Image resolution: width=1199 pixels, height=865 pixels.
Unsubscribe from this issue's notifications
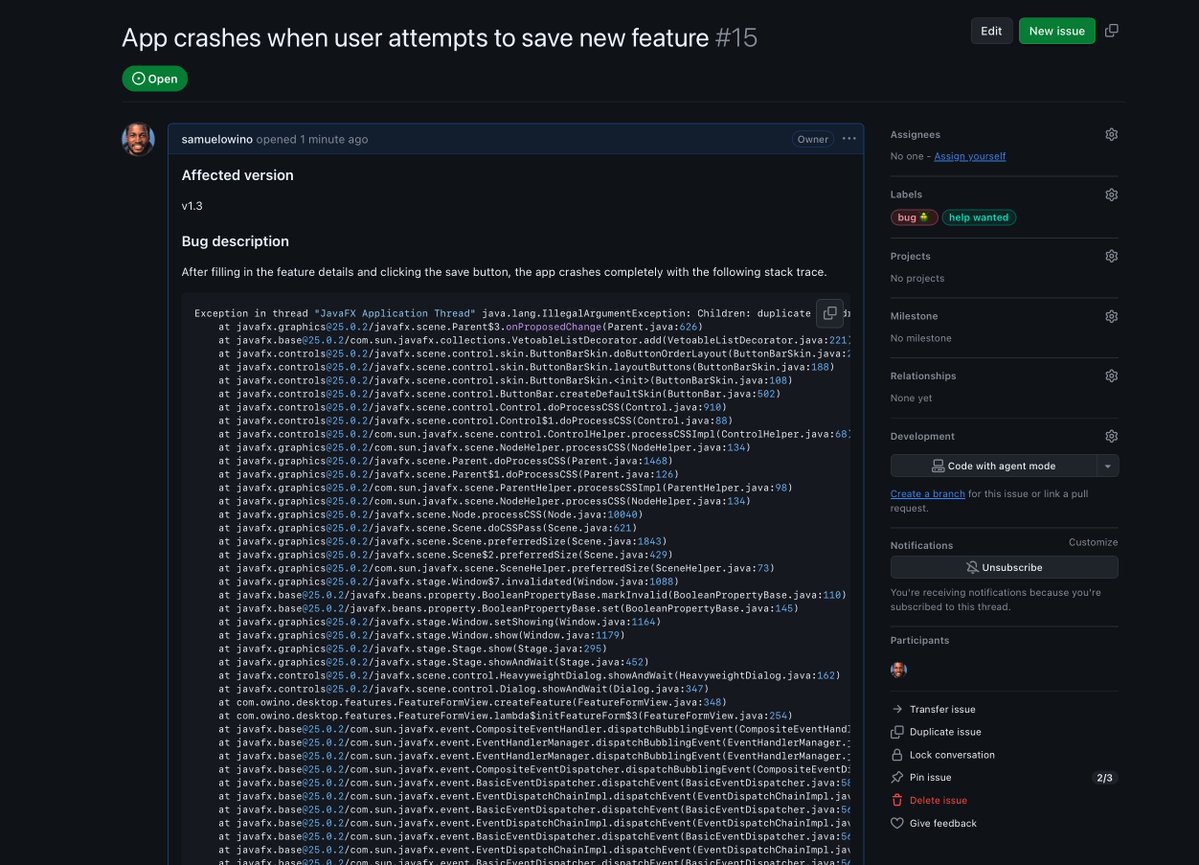(x=1004, y=567)
